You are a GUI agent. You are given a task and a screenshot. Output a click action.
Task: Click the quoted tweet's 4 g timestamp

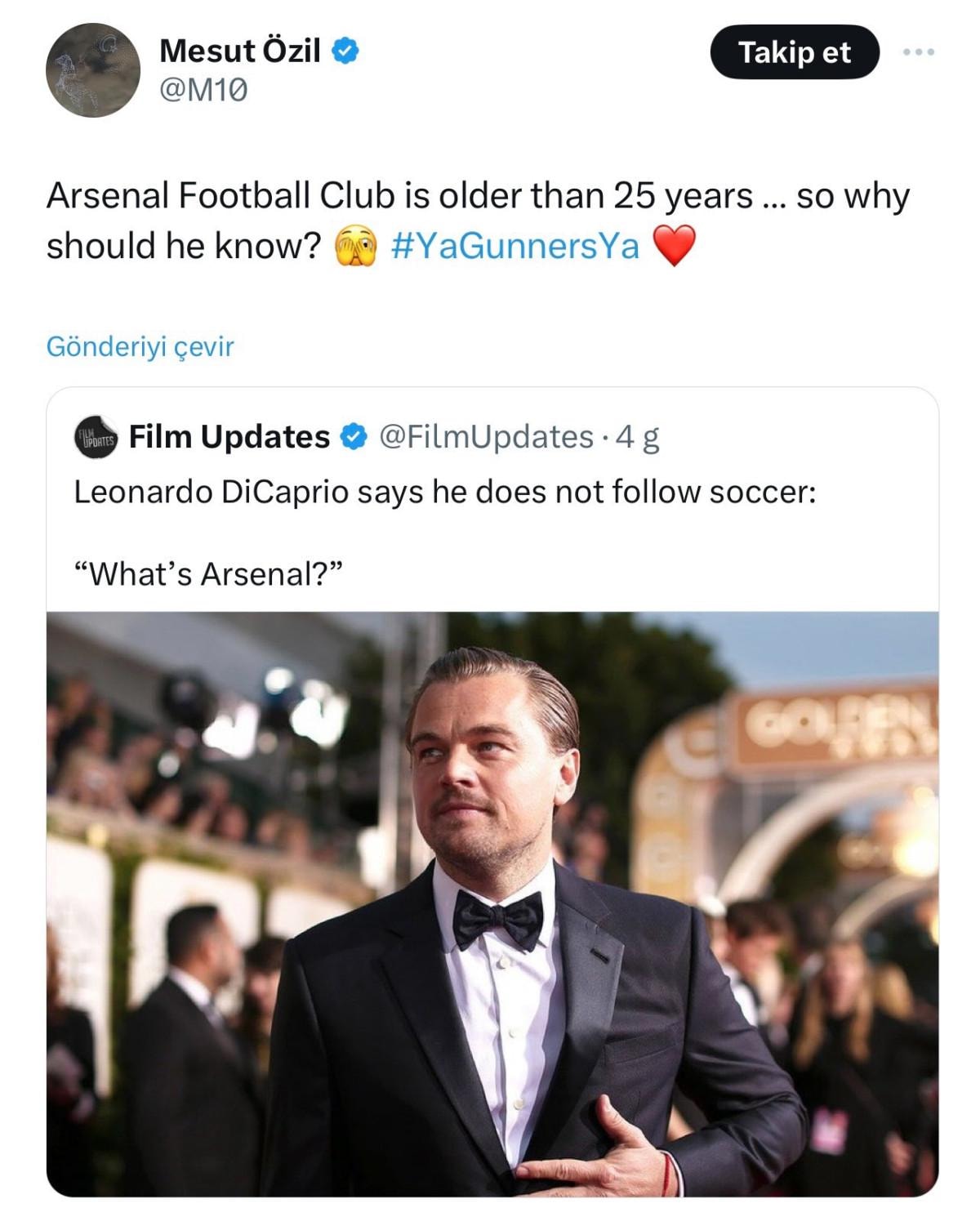(x=637, y=437)
